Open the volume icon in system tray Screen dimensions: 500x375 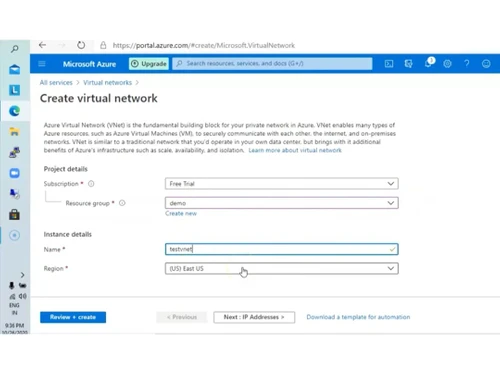[23, 296]
